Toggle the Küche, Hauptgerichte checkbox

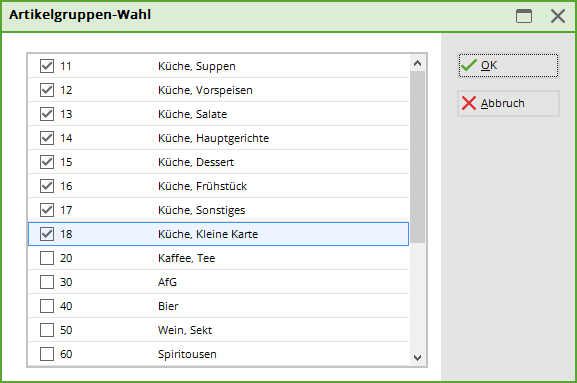click(47, 138)
